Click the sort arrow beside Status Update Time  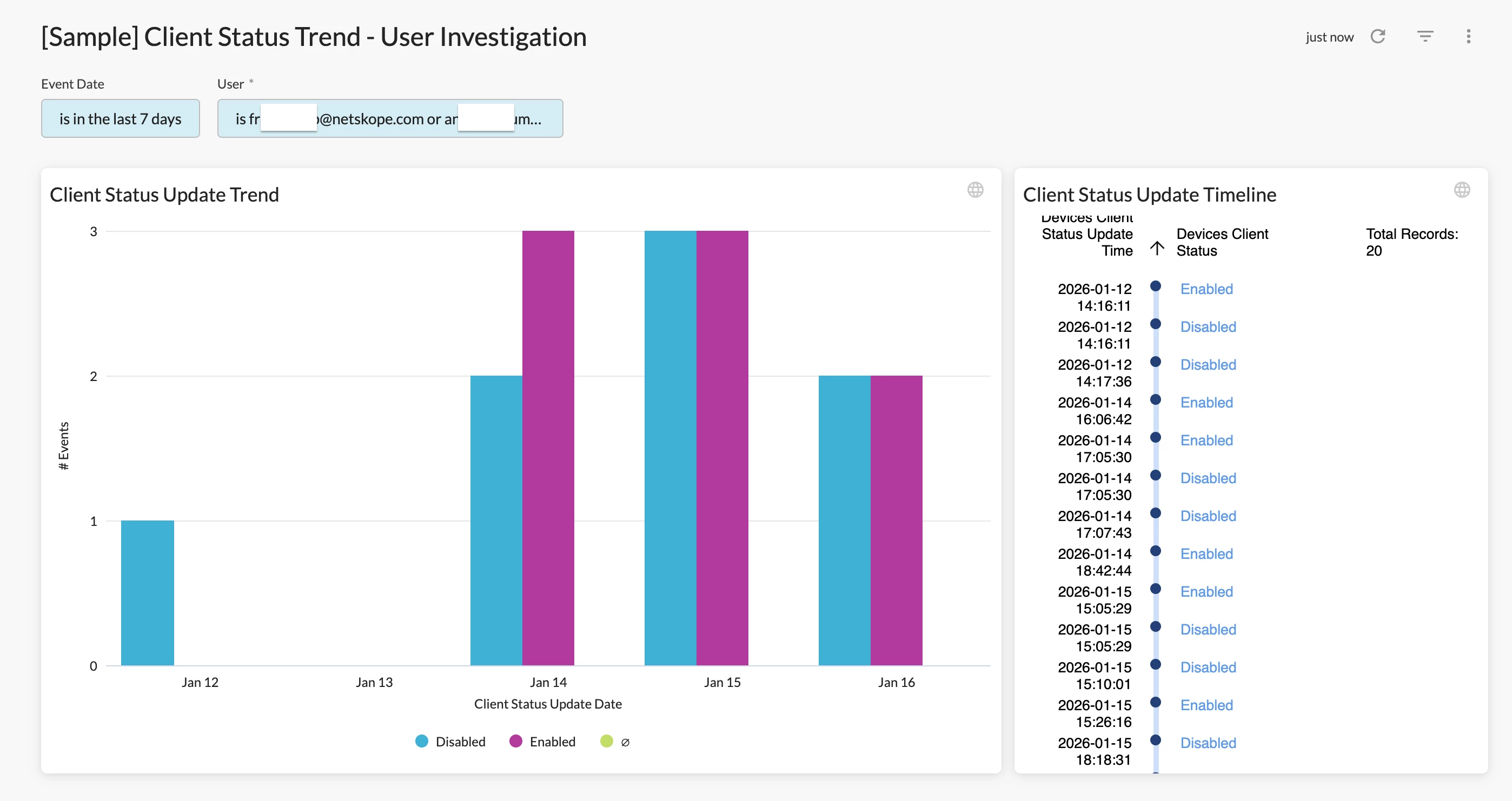(1157, 248)
